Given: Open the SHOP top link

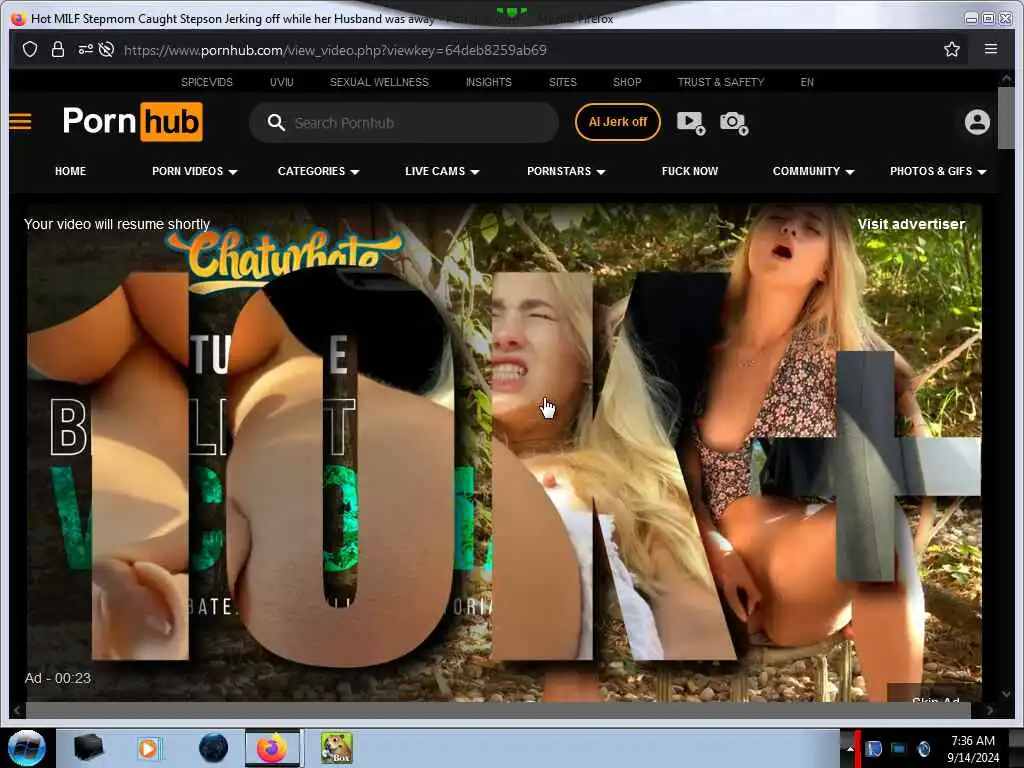Looking at the screenshot, I should pos(627,82).
